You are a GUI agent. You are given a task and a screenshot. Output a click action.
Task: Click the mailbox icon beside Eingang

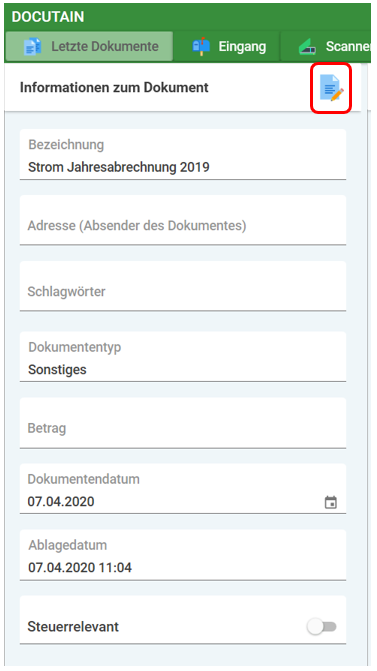(201, 46)
